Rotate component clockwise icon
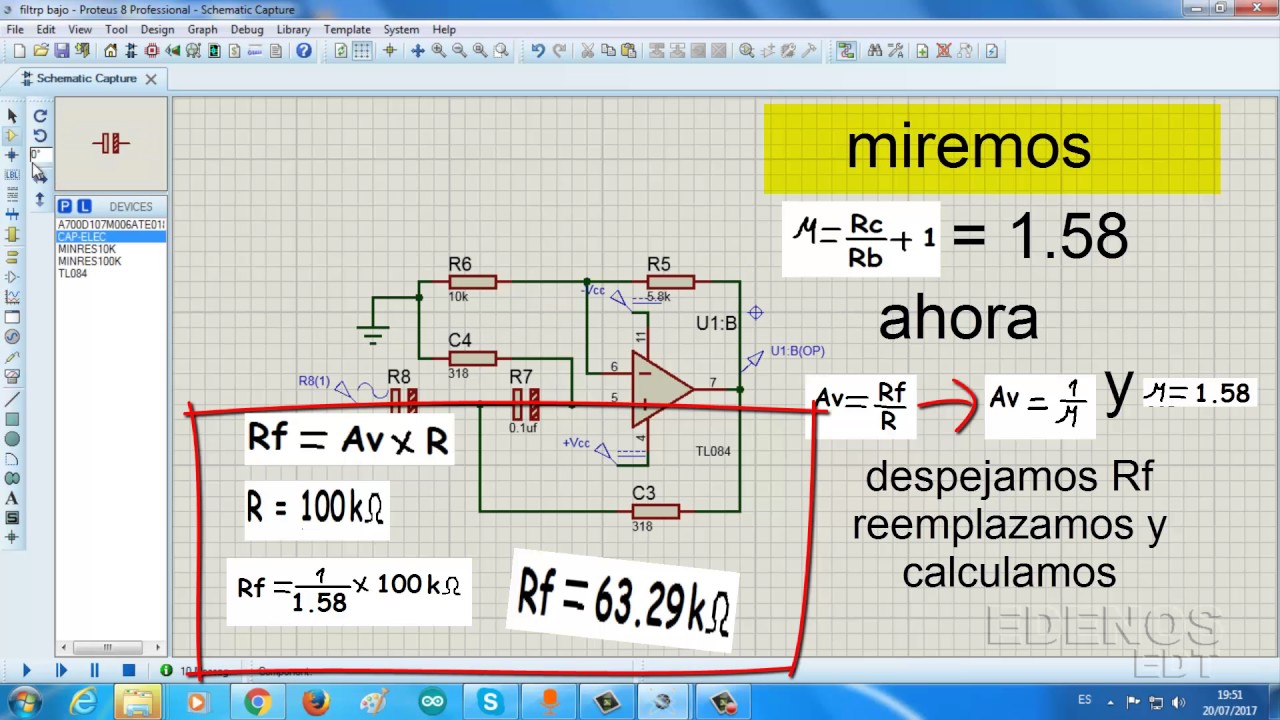The height and width of the screenshot is (720, 1280). coord(40,115)
